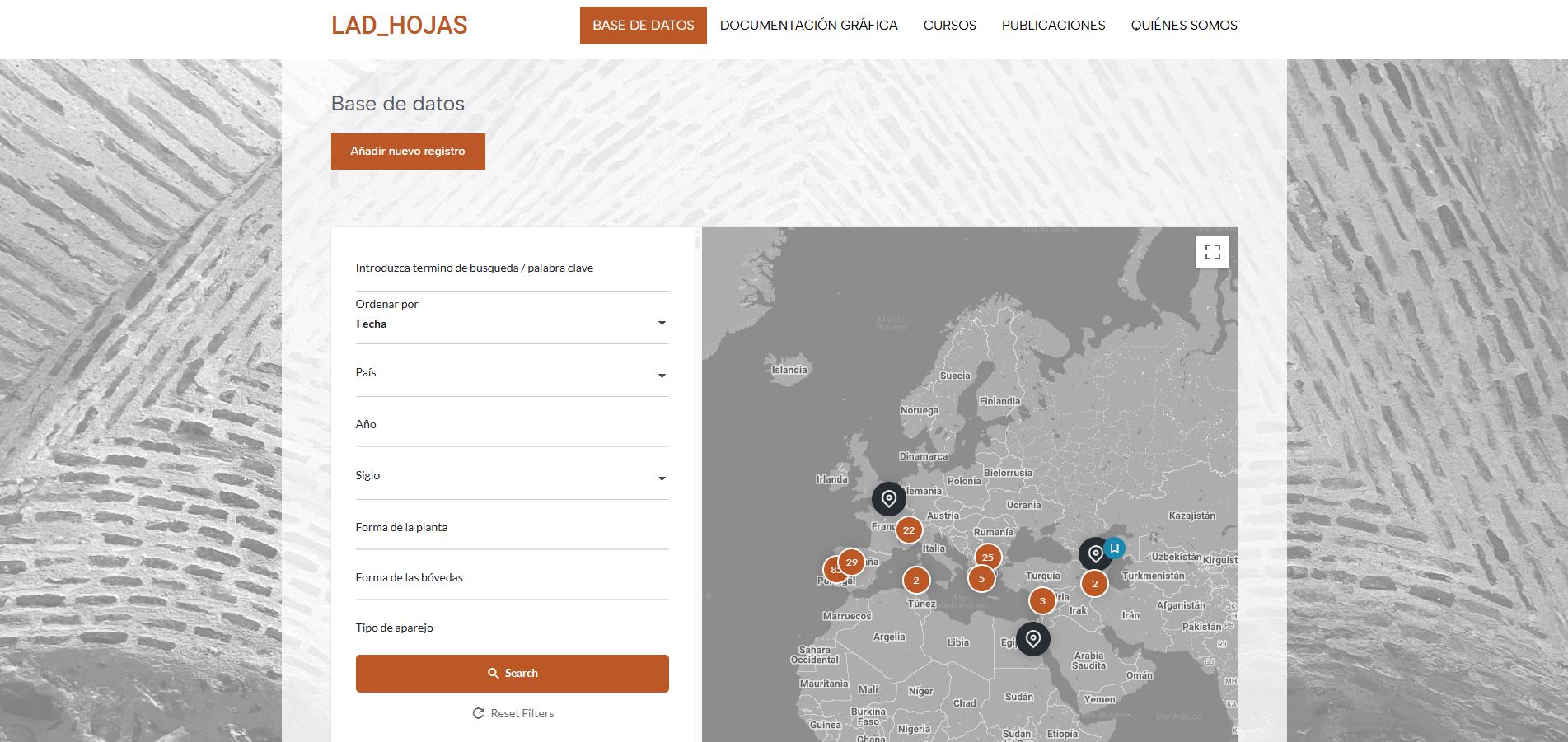Expand the País dropdown
1568x742 pixels.
(511, 374)
